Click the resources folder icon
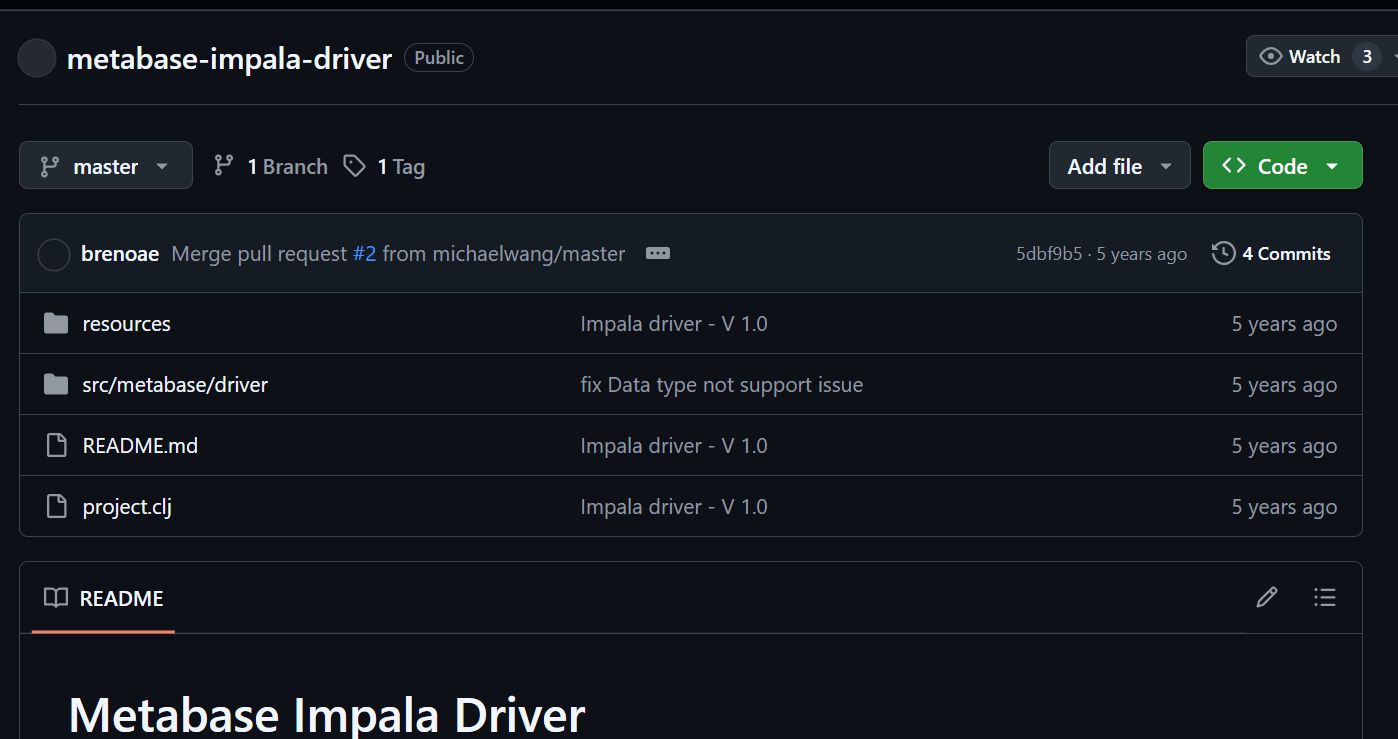The height and width of the screenshot is (739, 1398). tap(56, 324)
